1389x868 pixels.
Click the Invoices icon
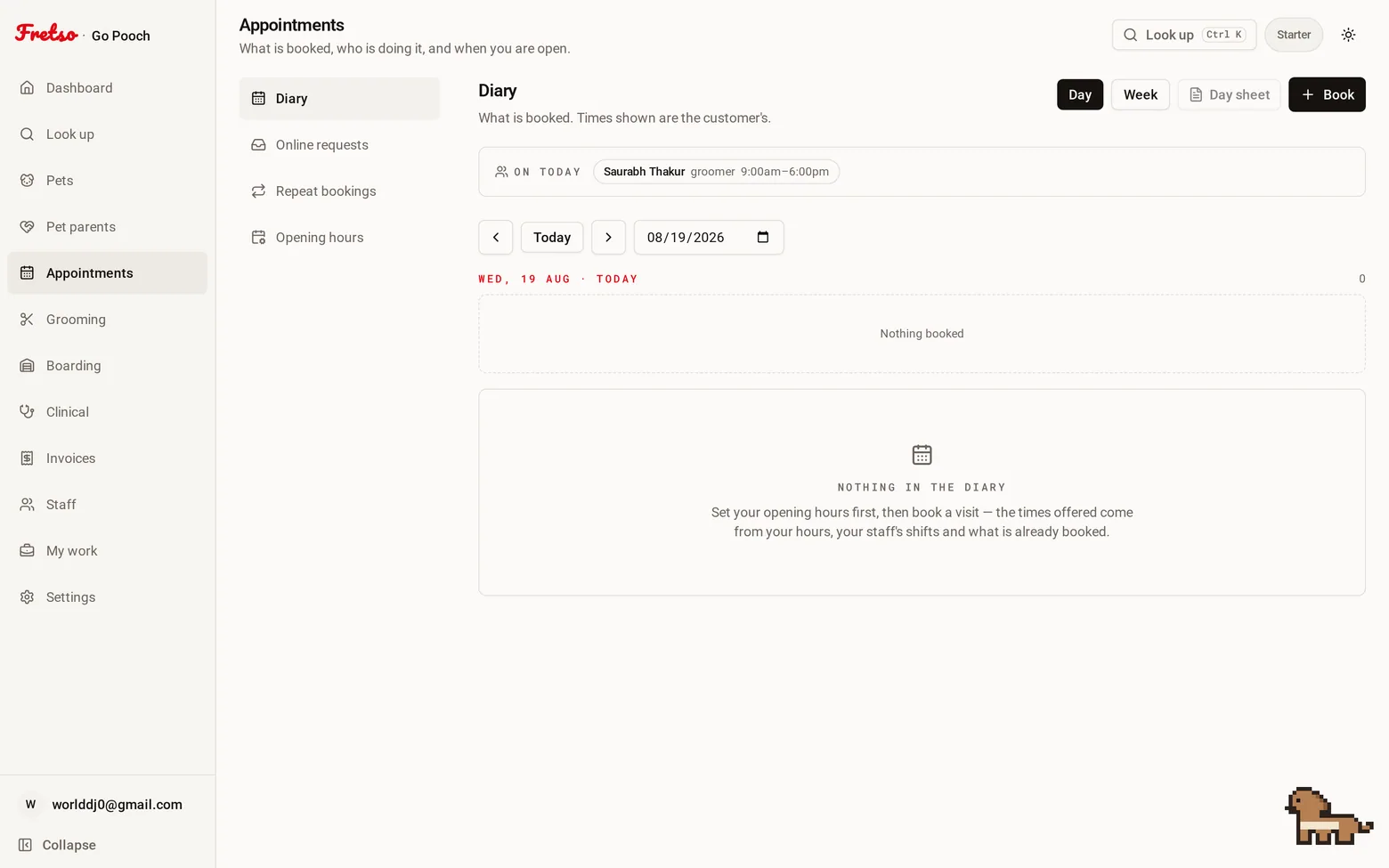[x=27, y=458]
